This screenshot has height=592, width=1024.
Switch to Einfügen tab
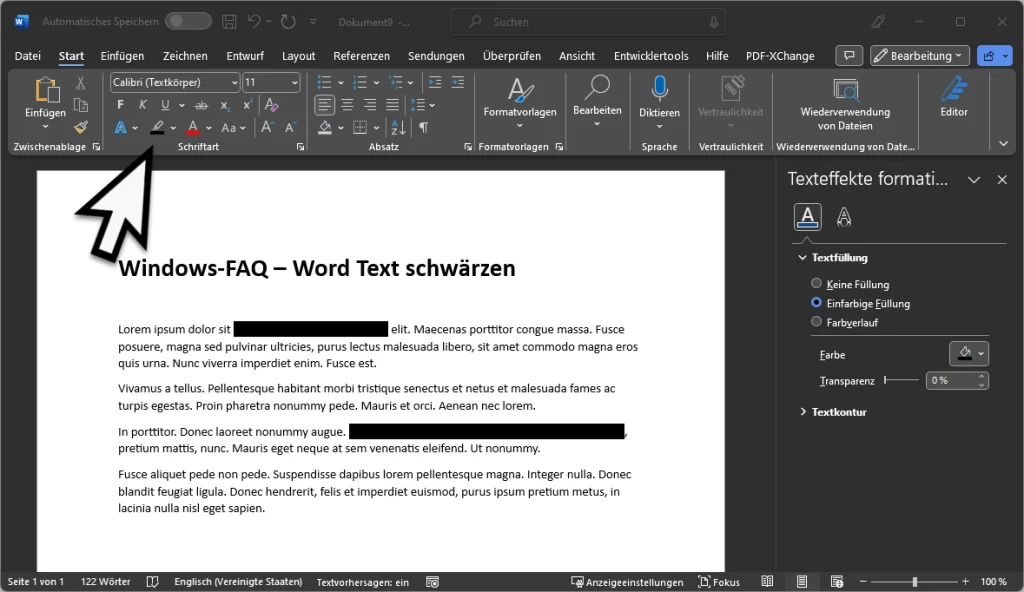click(x=122, y=56)
